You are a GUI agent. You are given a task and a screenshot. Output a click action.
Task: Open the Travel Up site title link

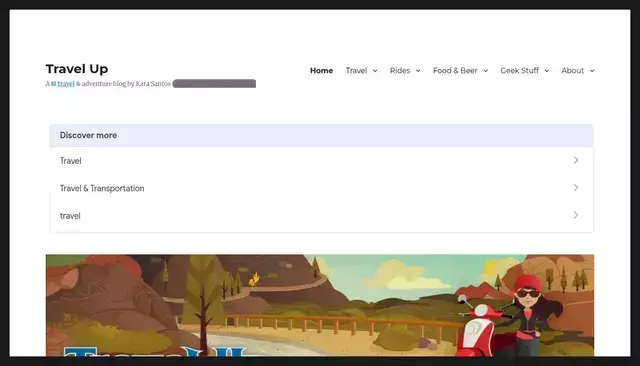click(77, 69)
